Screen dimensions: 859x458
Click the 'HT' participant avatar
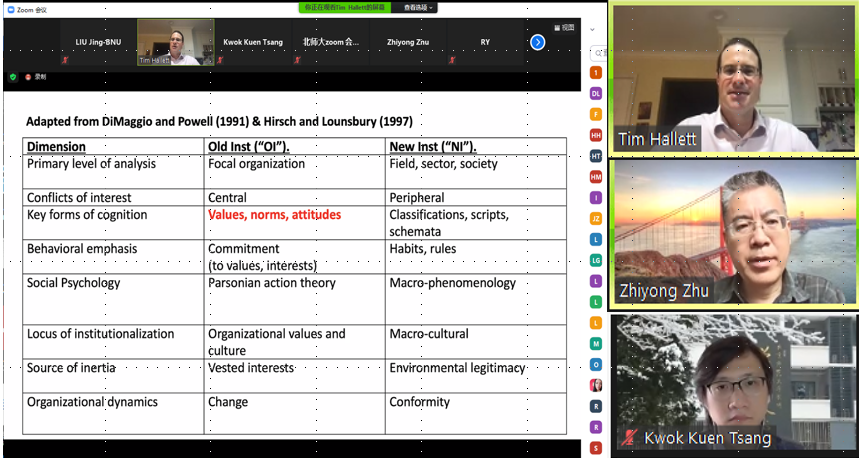(x=596, y=156)
